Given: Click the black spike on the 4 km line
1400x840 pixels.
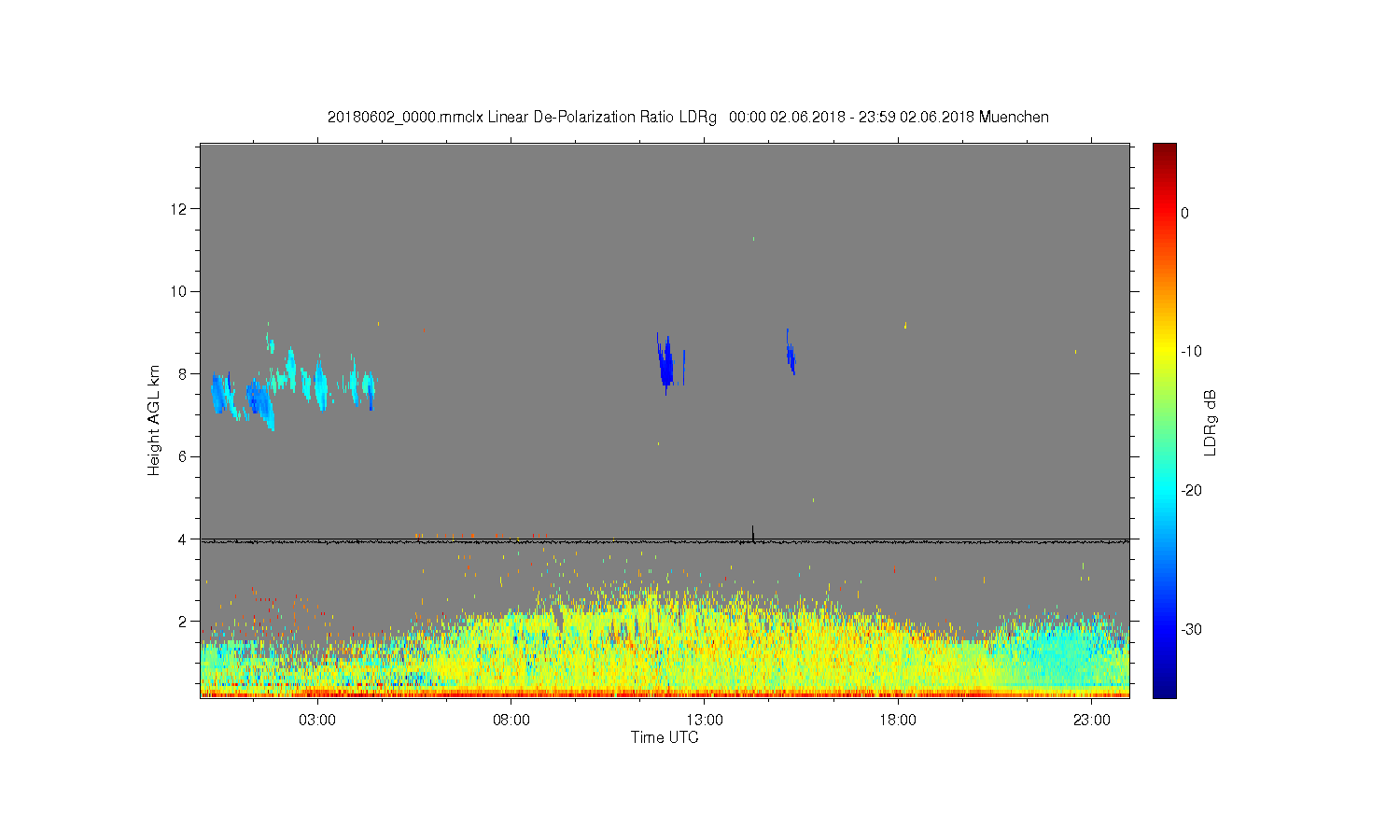Looking at the screenshot, I should [753, 533].
